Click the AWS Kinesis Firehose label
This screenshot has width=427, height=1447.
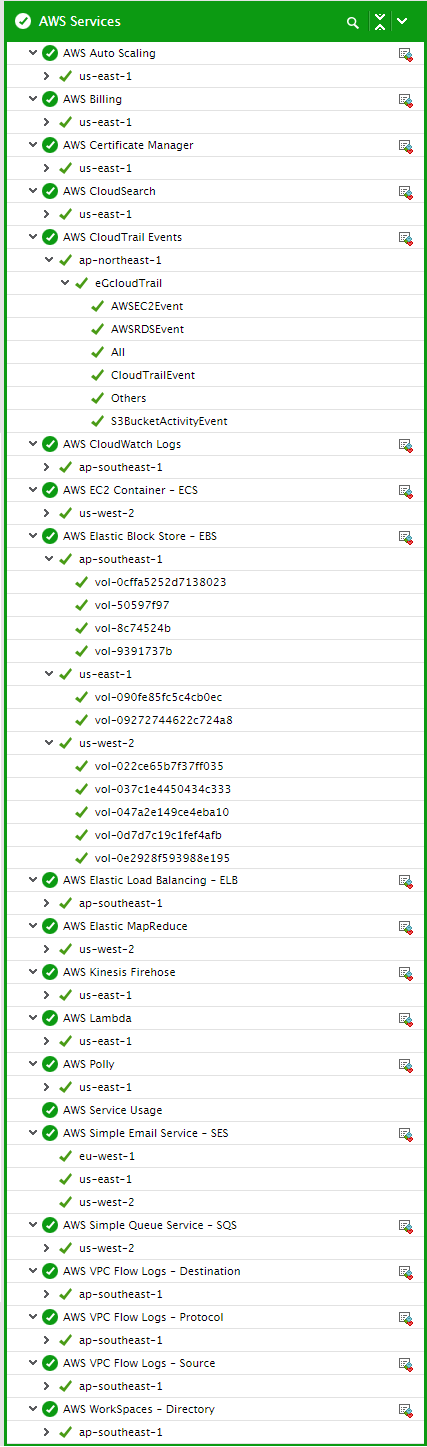(x=119, y=972)
